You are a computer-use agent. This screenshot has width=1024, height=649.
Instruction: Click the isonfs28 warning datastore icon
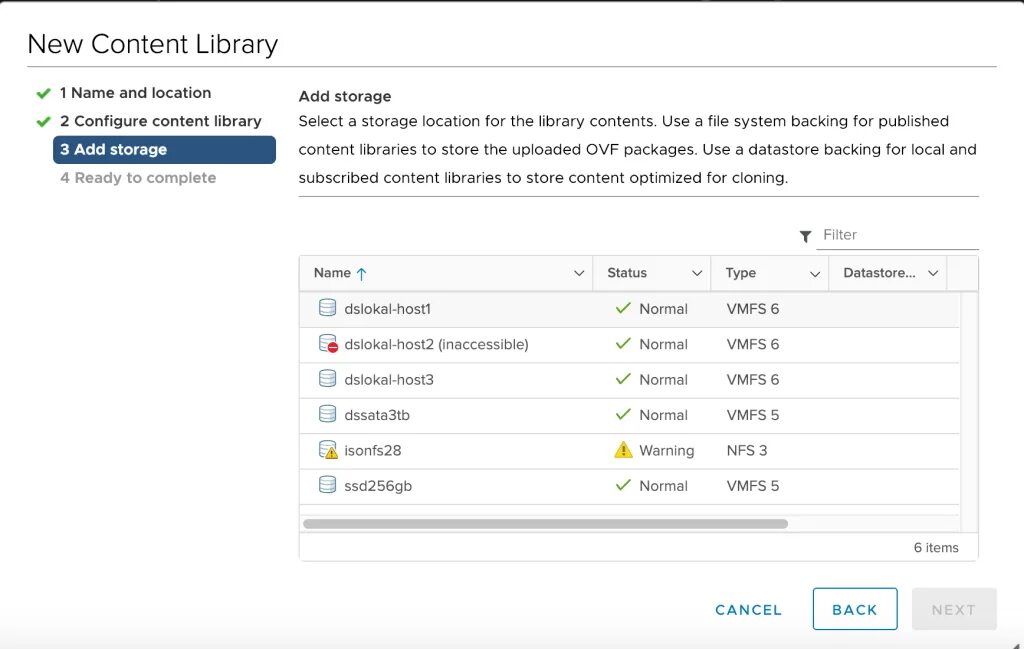click(x=328, y=450)
